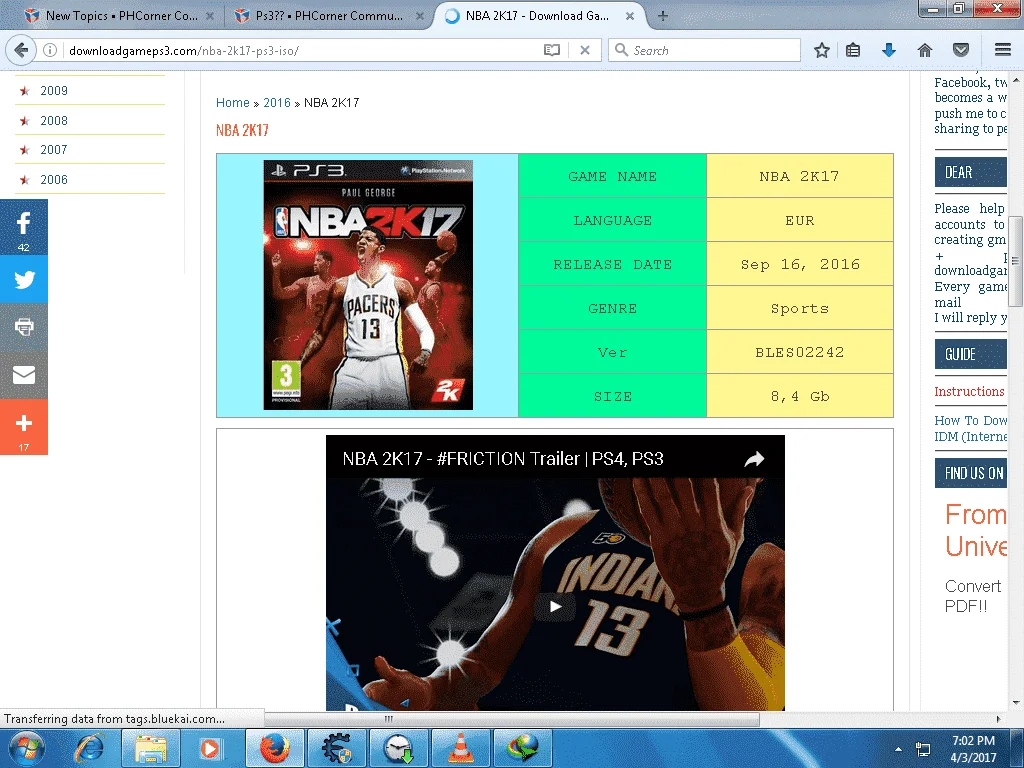Open the From Unive Convert PDF advertisement
This screenshot has width=1024, height=768.
[x=976, y=558]
